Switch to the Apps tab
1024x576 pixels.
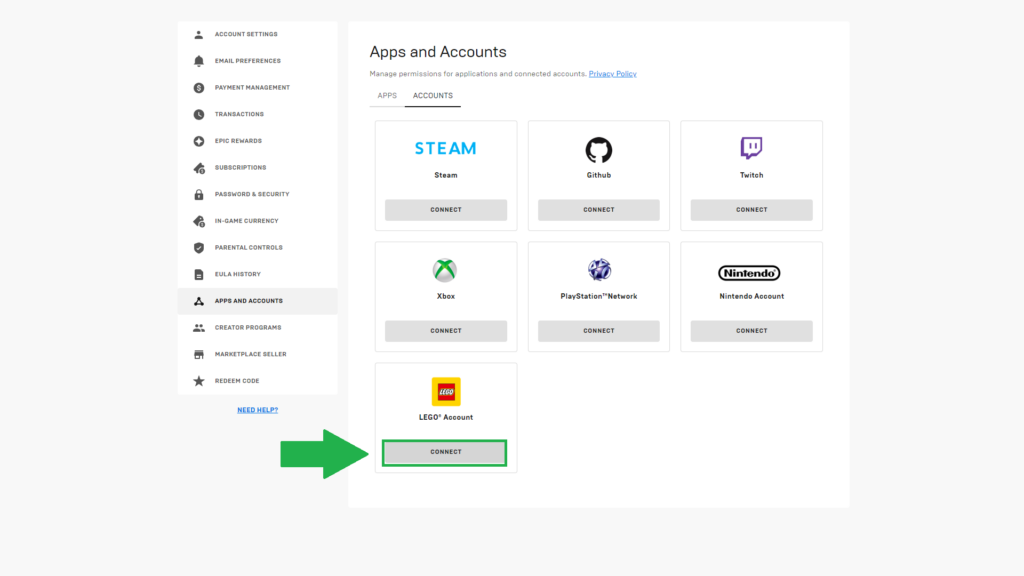click(x=387, y=96)
